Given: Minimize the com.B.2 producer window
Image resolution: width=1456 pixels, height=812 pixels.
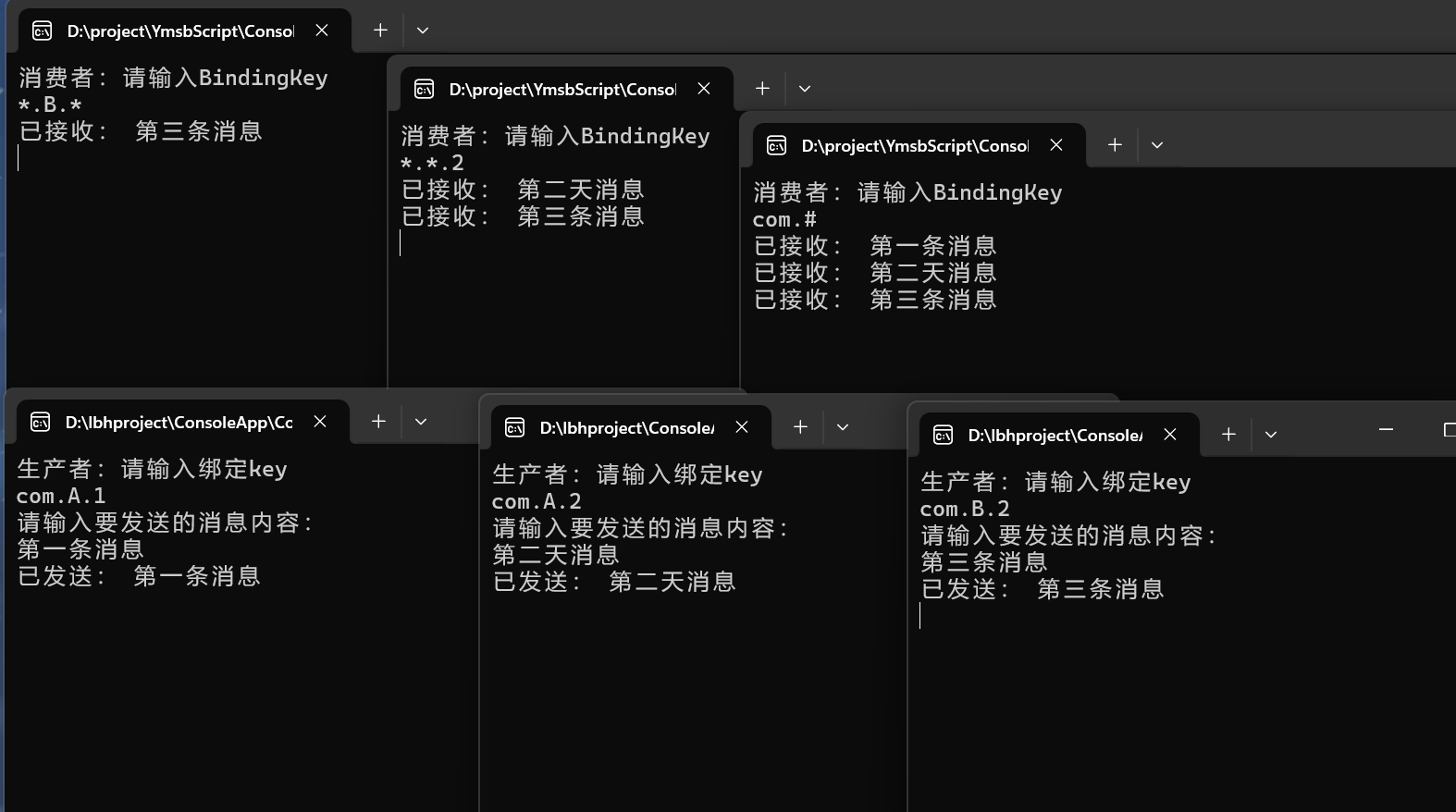Looking at the screenshot, I should (x=1386, y=430).
